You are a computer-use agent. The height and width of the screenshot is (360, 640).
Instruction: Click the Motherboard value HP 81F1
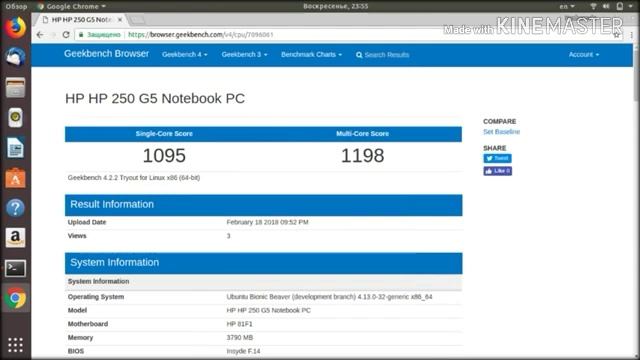tap(240, 324)
